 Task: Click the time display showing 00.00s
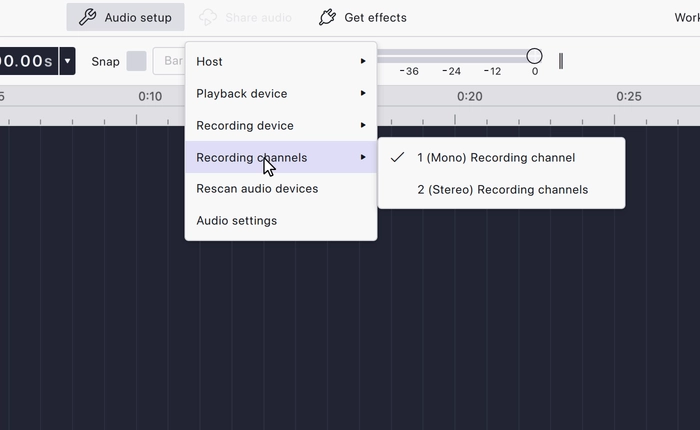coord(27,61)
